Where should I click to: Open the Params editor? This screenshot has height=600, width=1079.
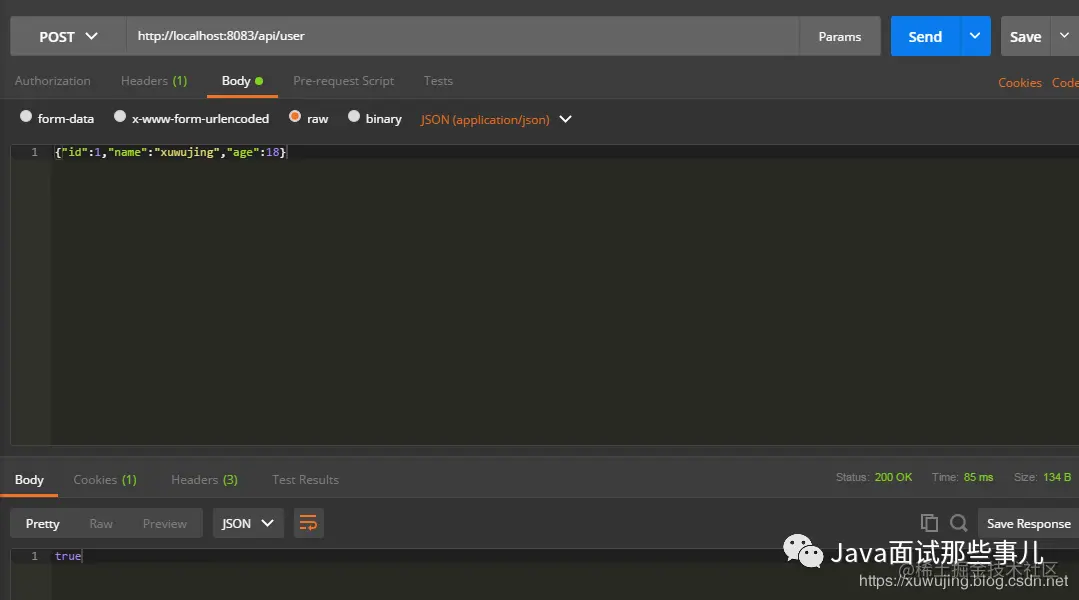[840, 36]
